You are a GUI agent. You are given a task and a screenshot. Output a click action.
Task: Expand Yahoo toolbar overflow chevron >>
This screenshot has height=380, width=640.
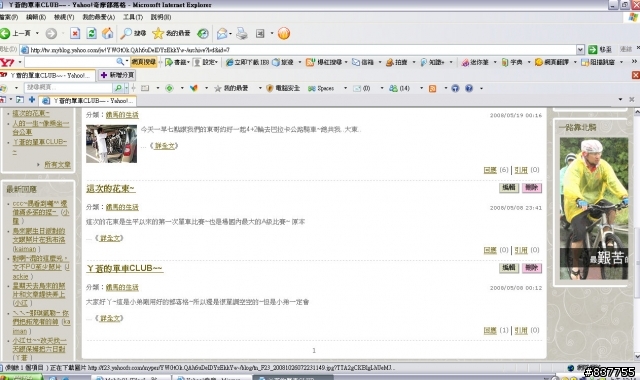tap(634, 62)
